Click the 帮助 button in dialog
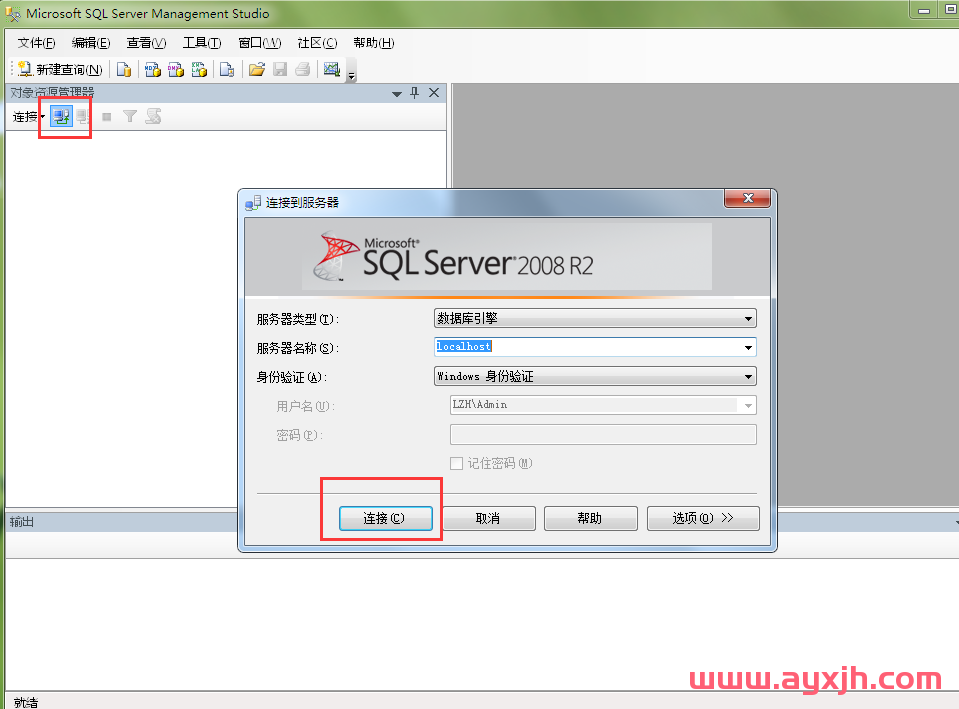Viewport: 959px width, 709px height. click(x=590, y=518)
